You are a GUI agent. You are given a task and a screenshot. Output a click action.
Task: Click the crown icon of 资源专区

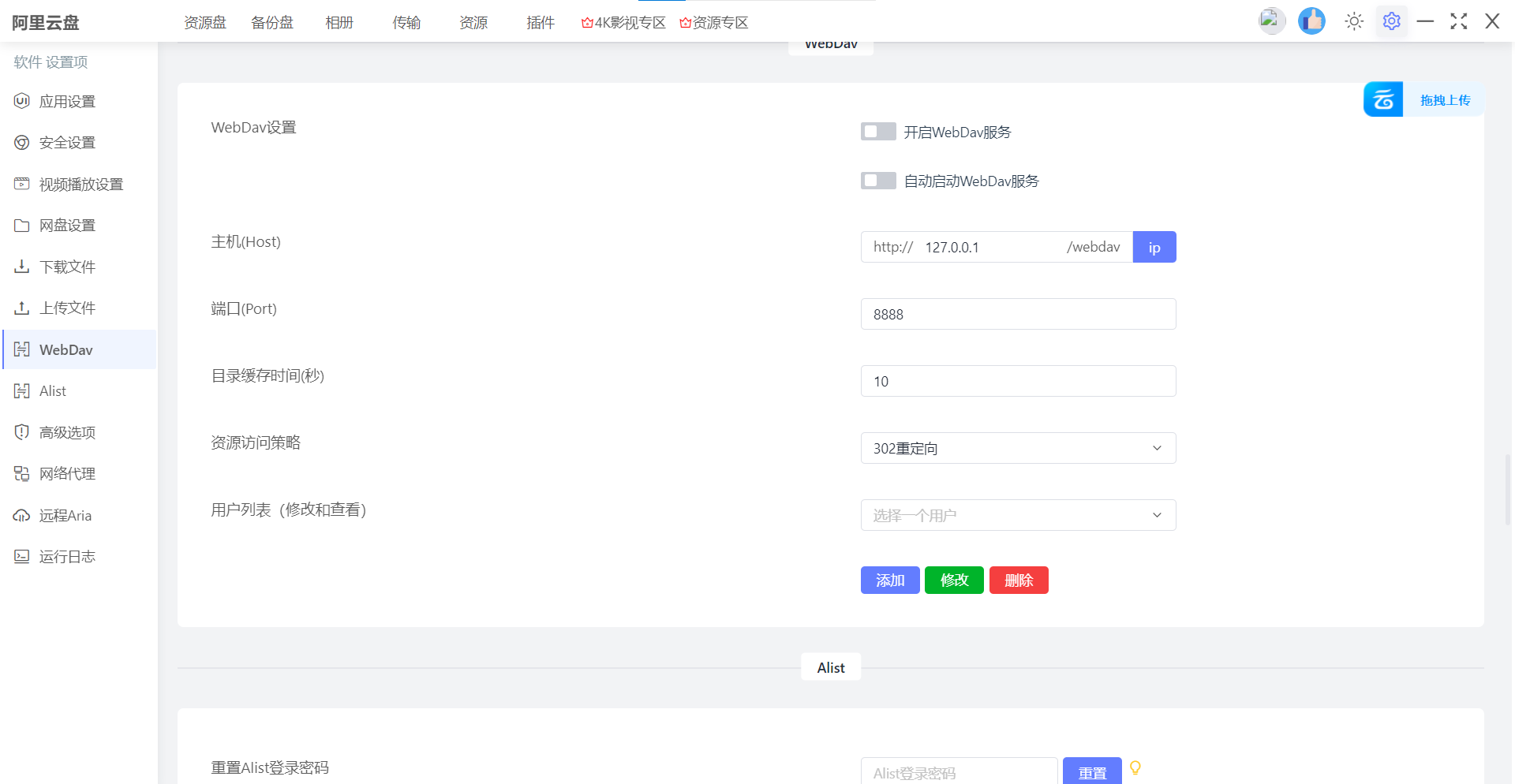685,23
